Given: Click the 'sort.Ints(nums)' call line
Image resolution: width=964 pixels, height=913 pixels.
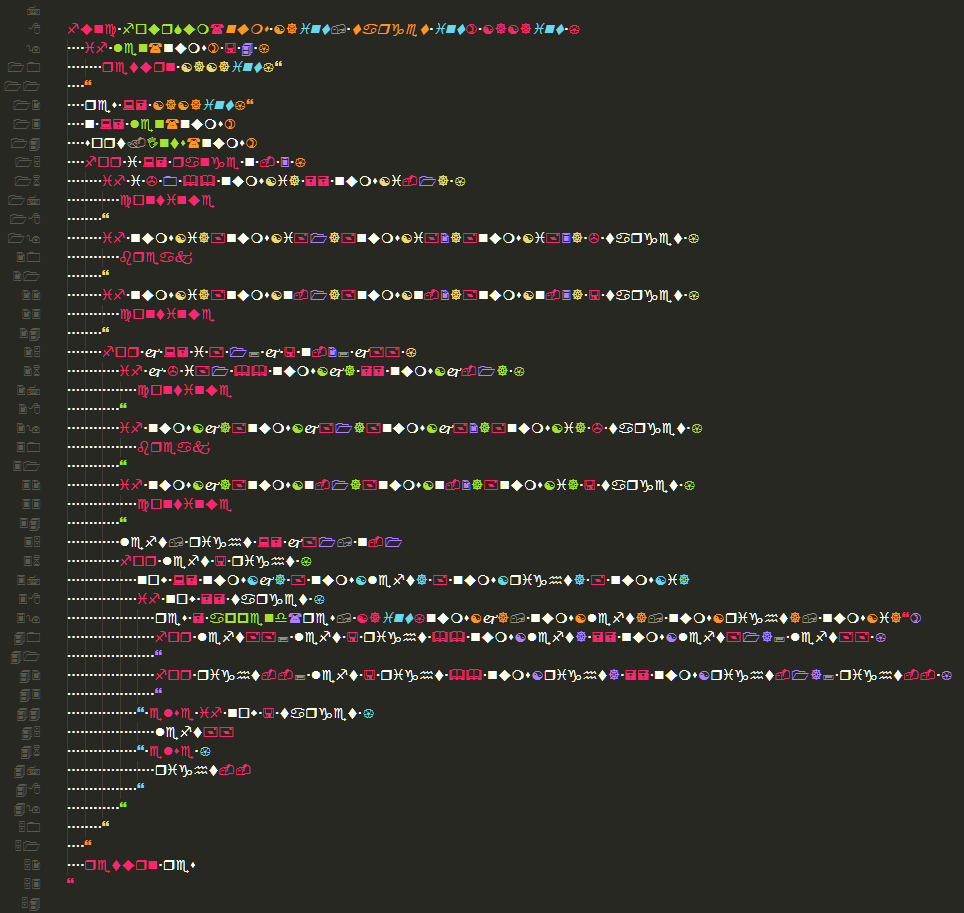Looking at the screenshot, I should tap(171, 143).
